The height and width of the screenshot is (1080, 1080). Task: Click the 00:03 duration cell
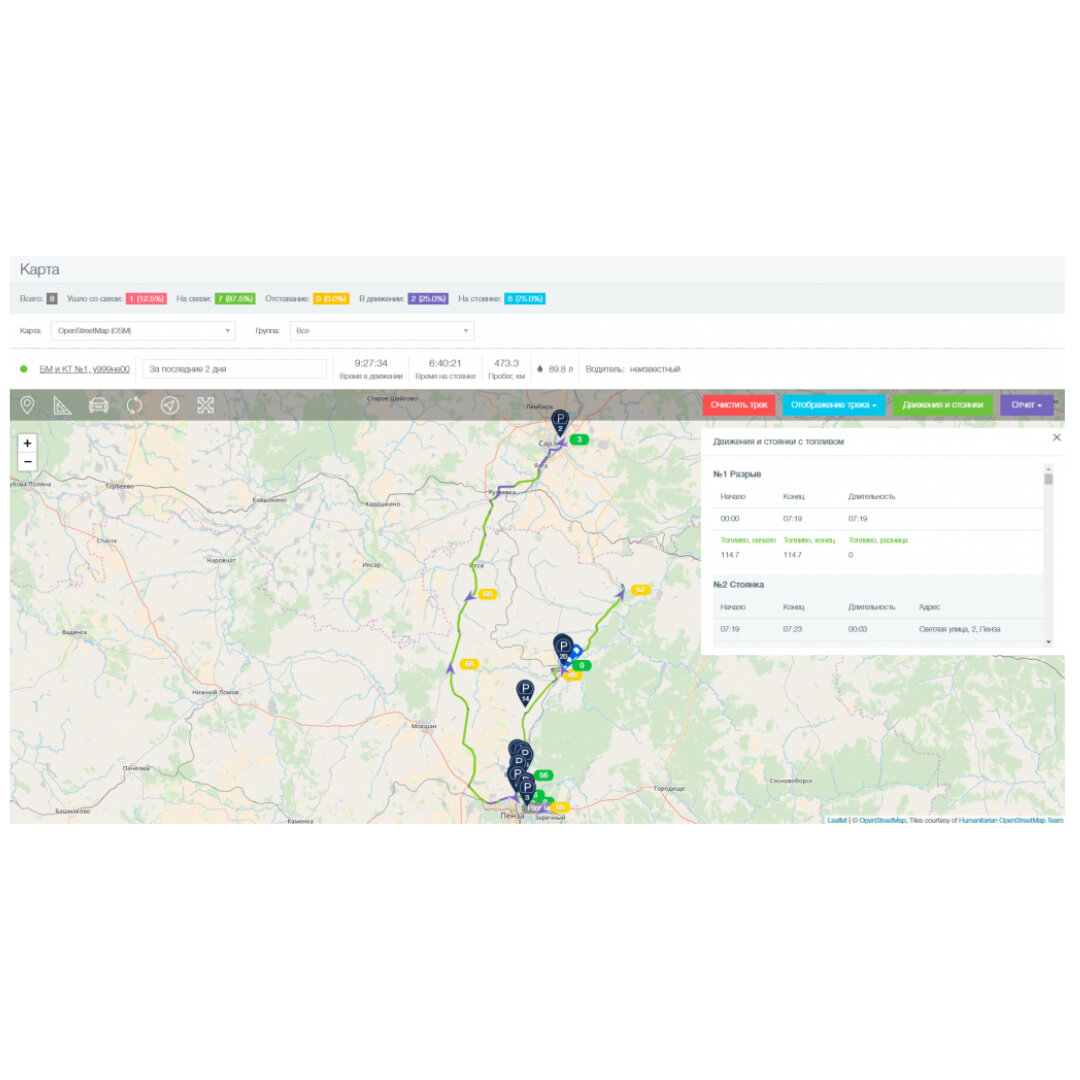coord(858,630)
